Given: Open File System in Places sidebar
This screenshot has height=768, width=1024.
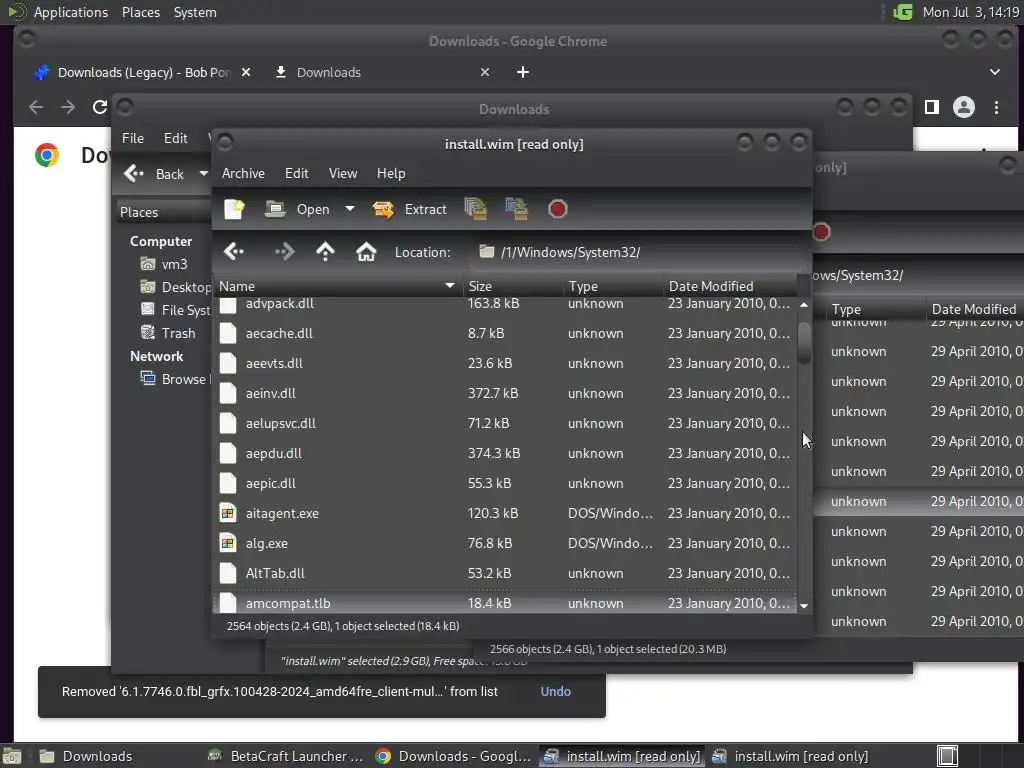Looking at the screenshot, I should pyautogui.click(x=175, y=310).
